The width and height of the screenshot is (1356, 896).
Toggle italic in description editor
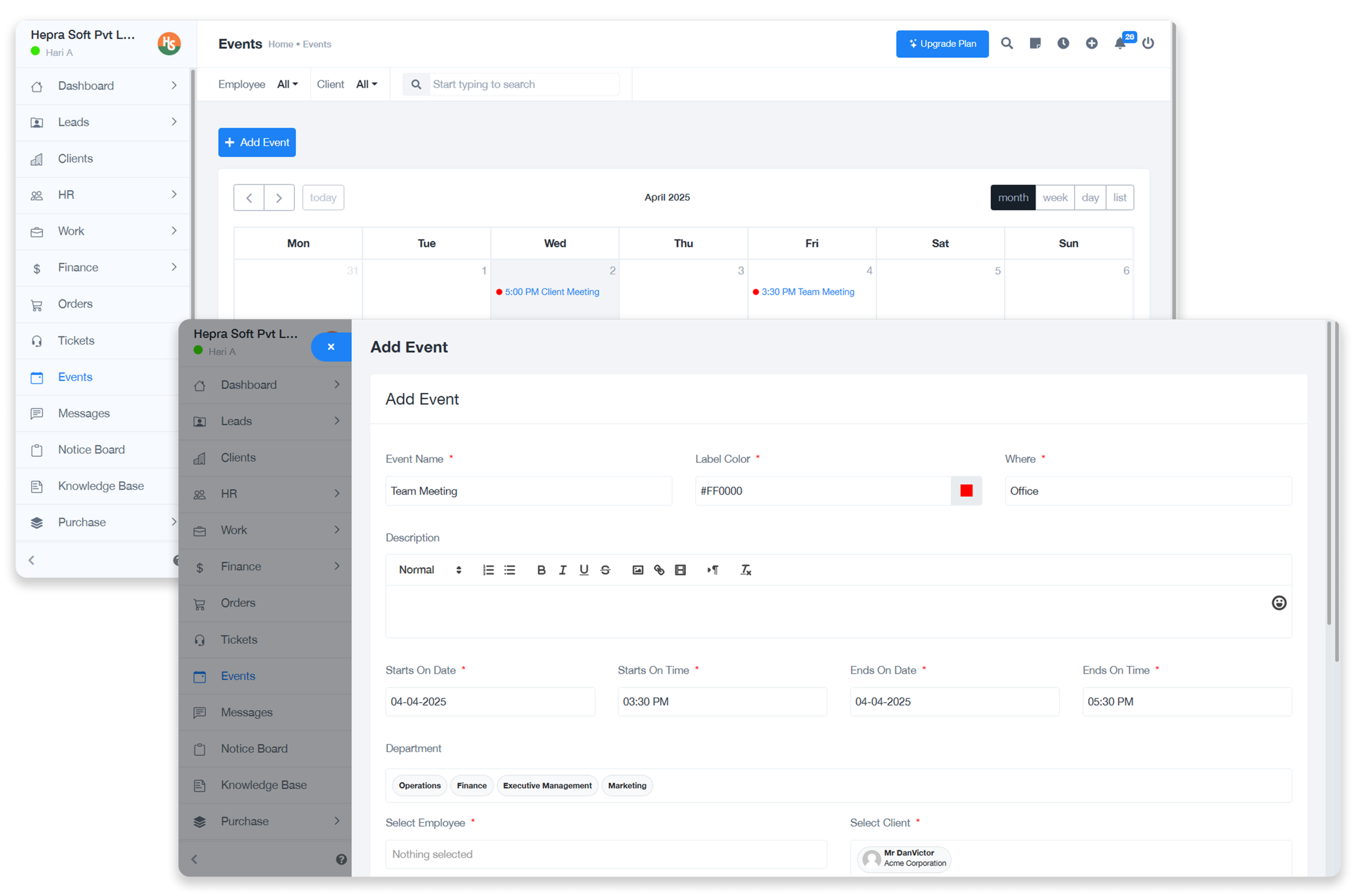click(563, 570)
